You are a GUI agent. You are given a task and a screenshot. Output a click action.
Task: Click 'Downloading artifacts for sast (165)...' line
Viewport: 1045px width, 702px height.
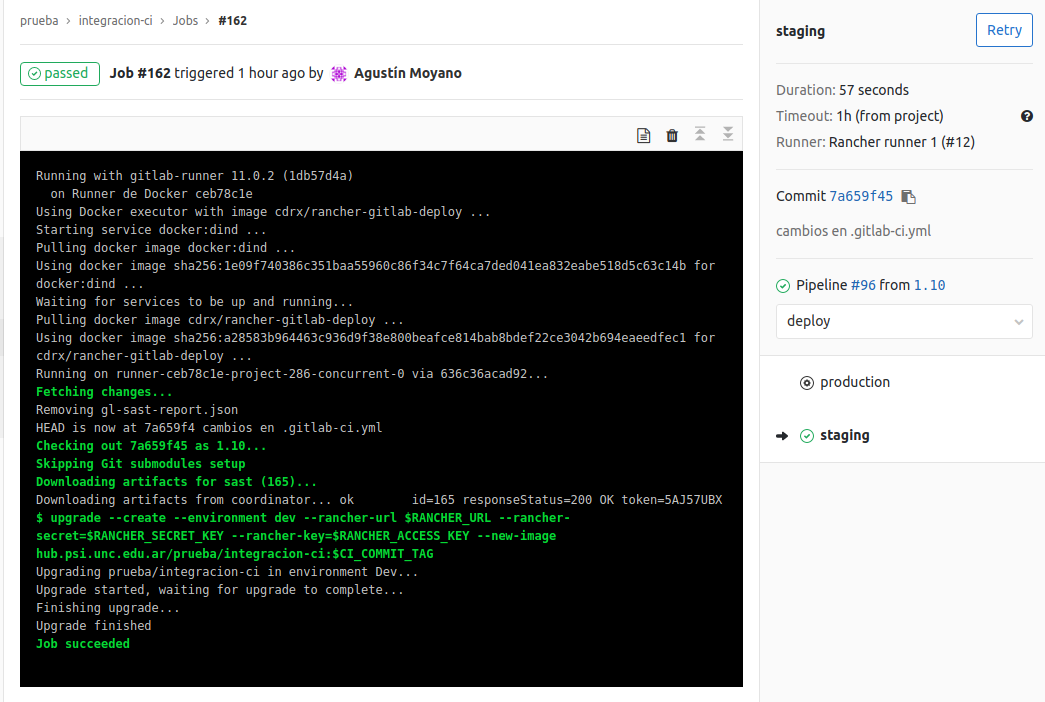click(177, 482)
